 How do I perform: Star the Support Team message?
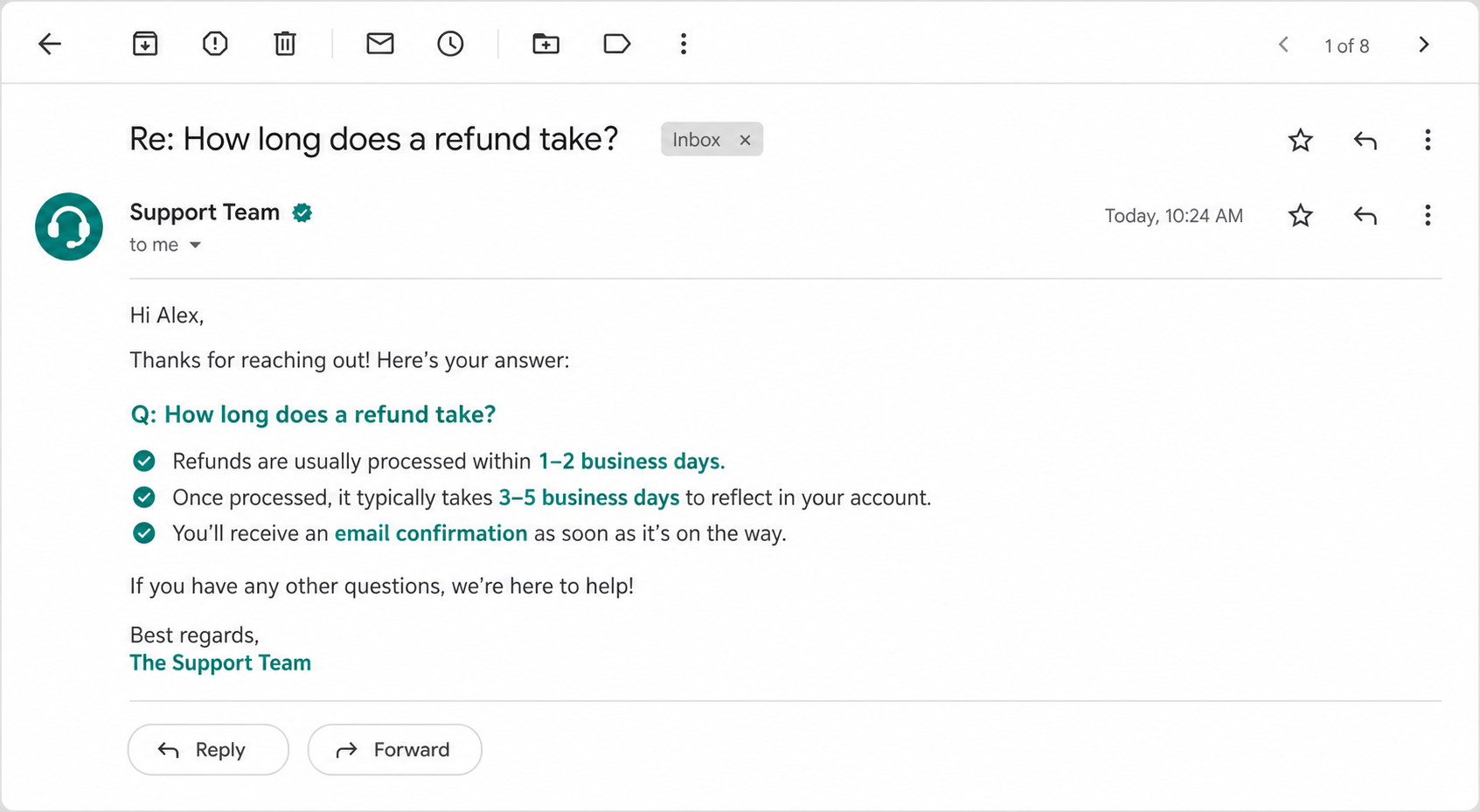[1301, 215]
